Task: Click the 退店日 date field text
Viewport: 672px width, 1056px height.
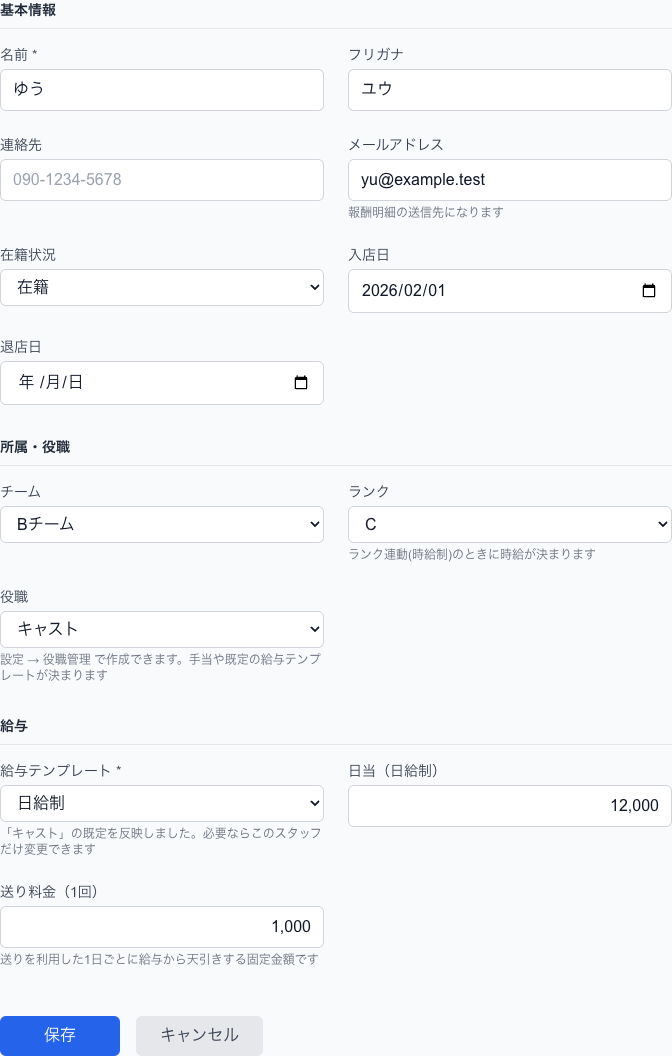Action: click(x=51, y=383)
